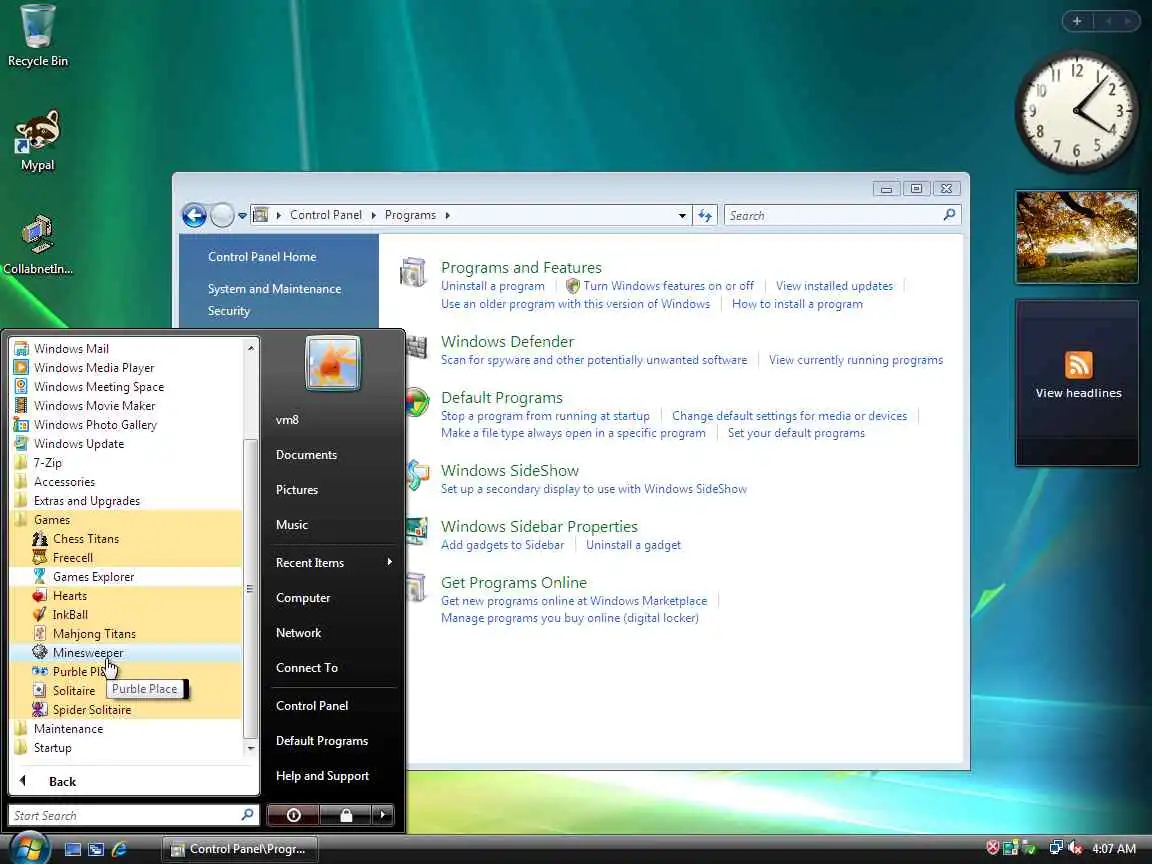
Task: Open Pictures from Start menu
Action: 297,490
